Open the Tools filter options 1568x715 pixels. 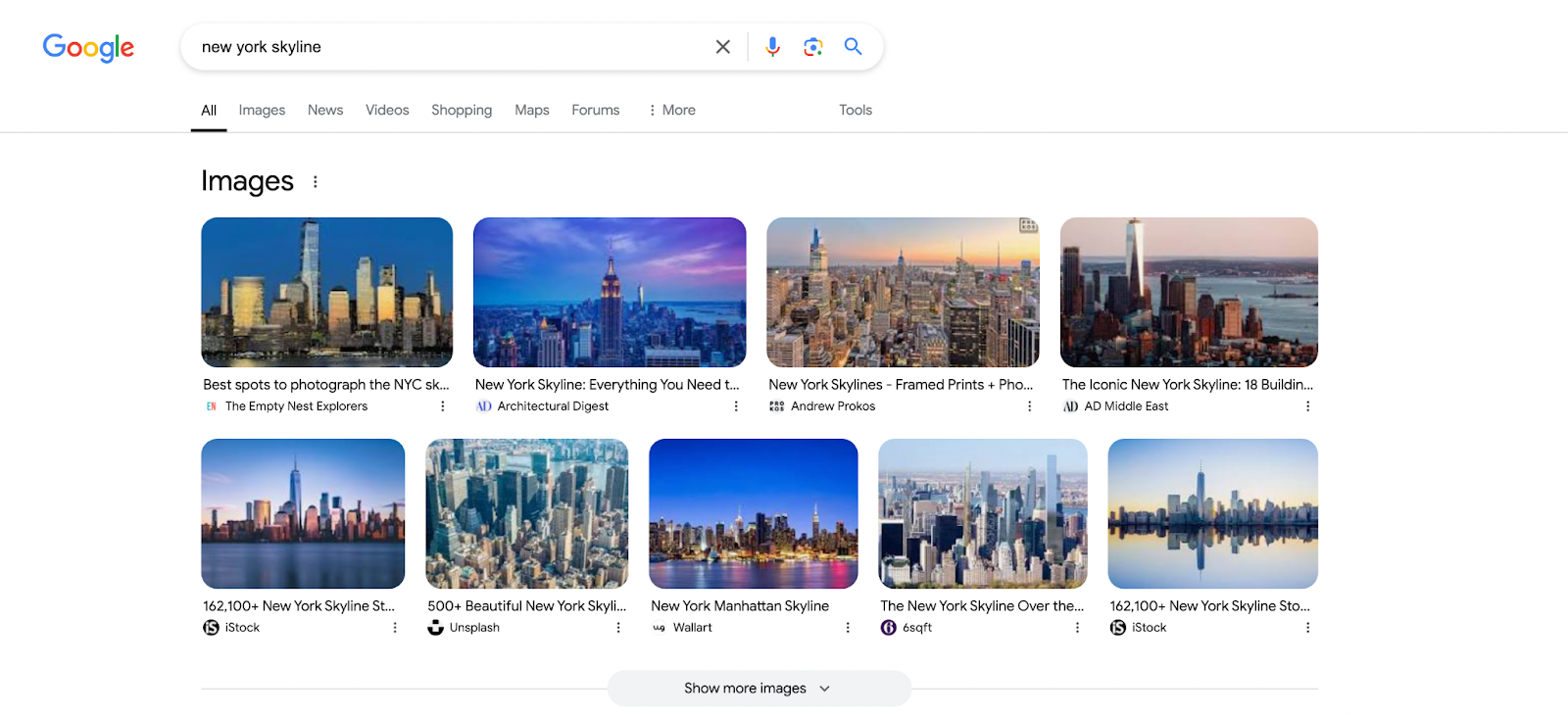point(856,111)
